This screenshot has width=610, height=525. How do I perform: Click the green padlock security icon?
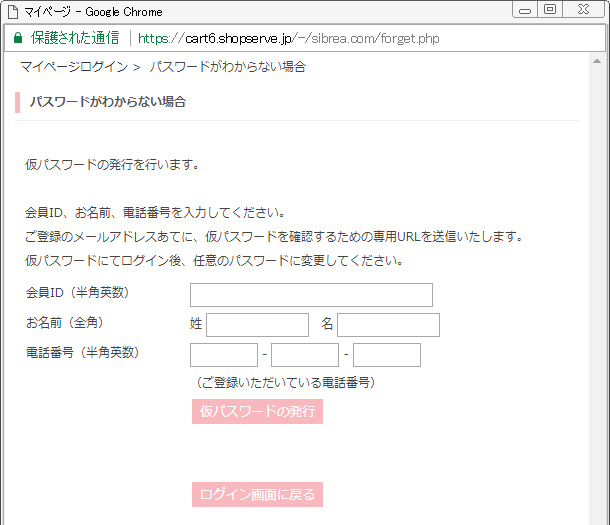(17, 39)
